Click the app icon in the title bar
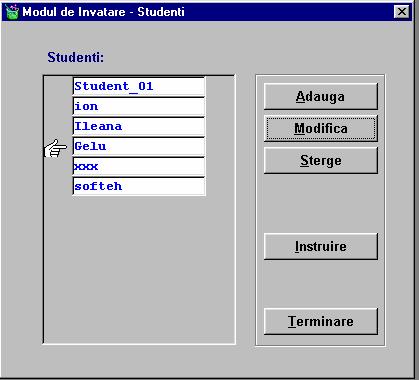The height and width of the screenshot is (380, 419). (x=12, y=12)
